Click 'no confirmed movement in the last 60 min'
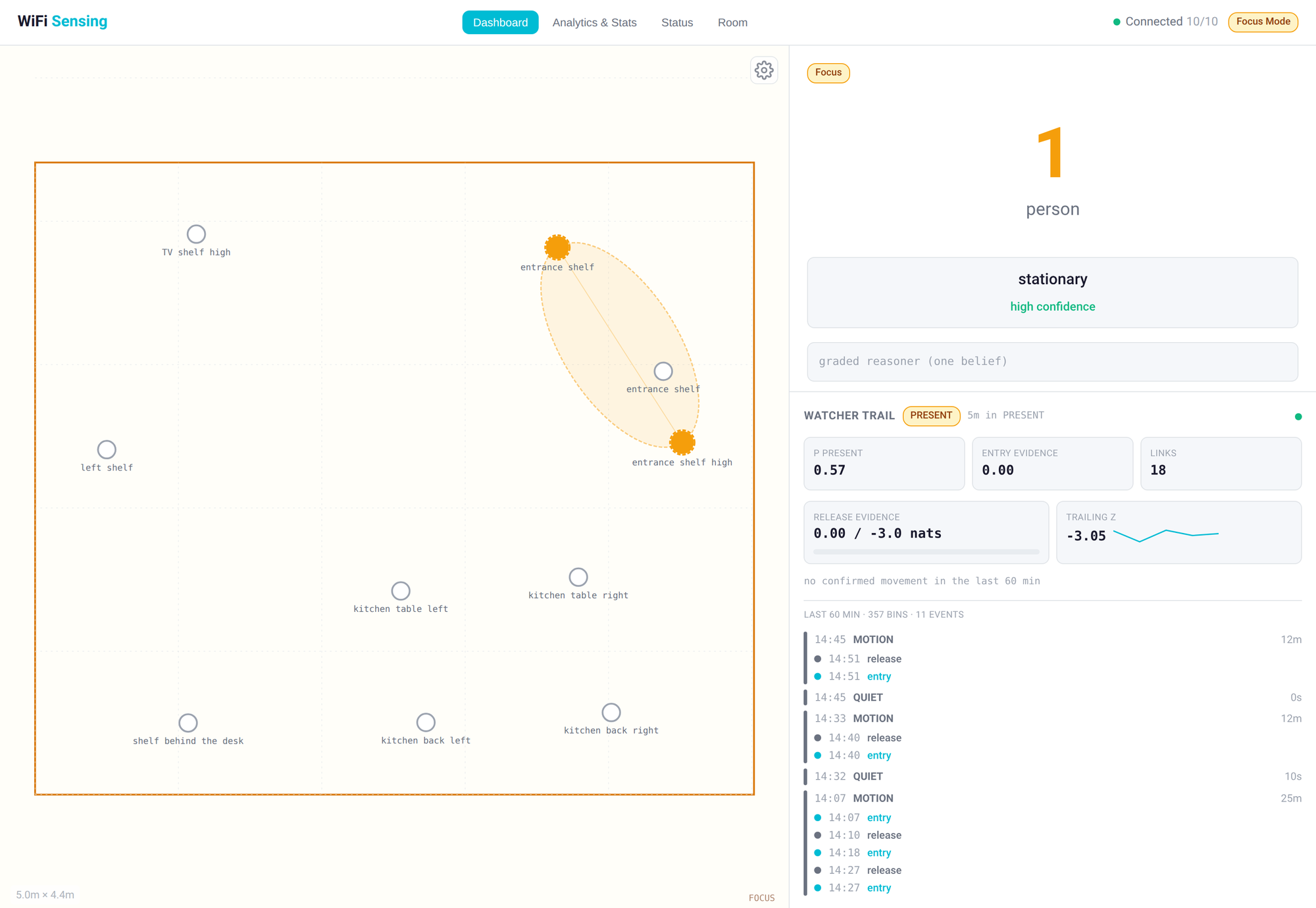The height and width of the screenshot is (908, 1316). point(922,581)
